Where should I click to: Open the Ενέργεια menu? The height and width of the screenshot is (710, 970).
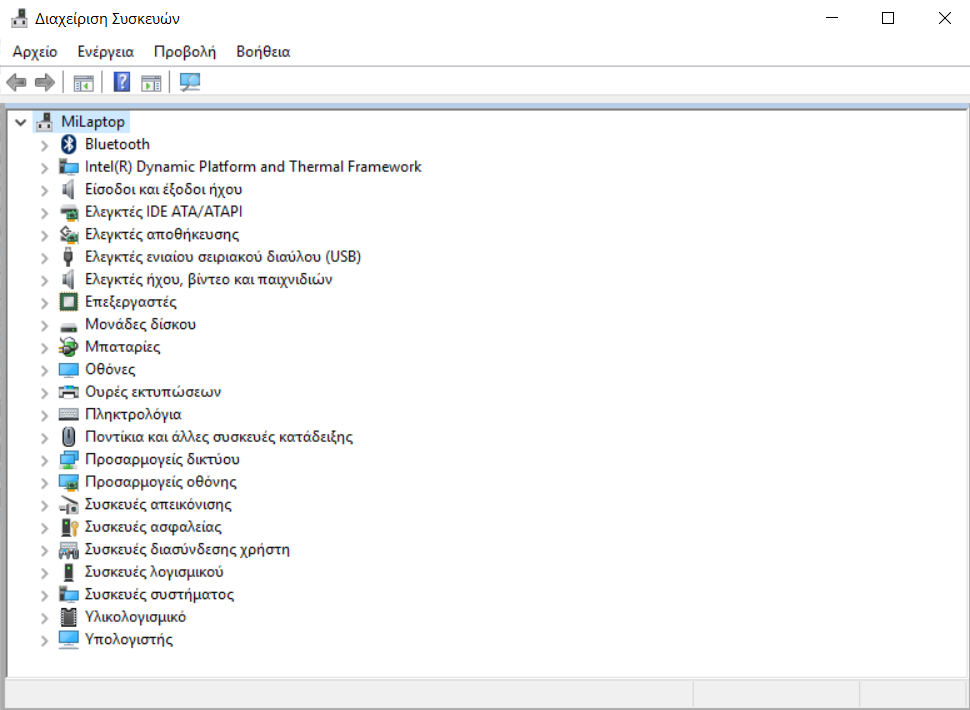tap(106, 52)
